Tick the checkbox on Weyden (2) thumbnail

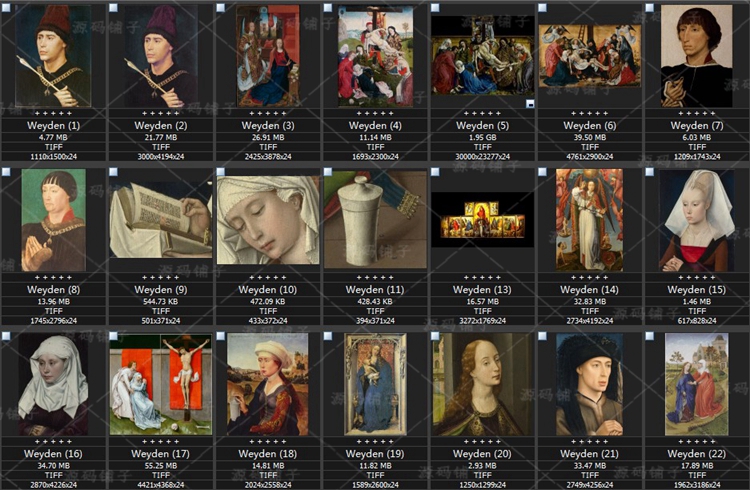tap(113, 7)
